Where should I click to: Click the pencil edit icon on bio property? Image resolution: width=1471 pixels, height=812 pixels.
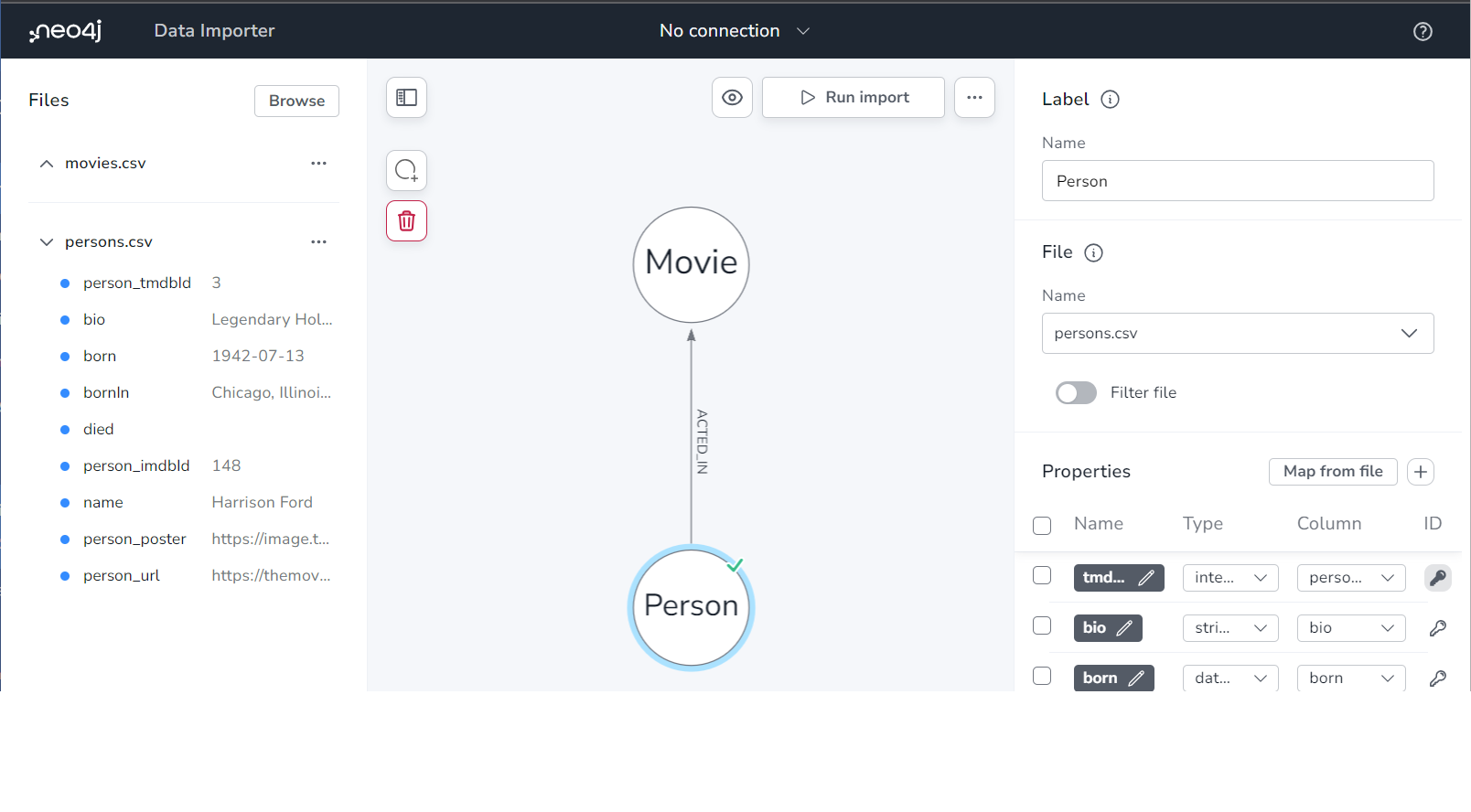[1125, 628]
